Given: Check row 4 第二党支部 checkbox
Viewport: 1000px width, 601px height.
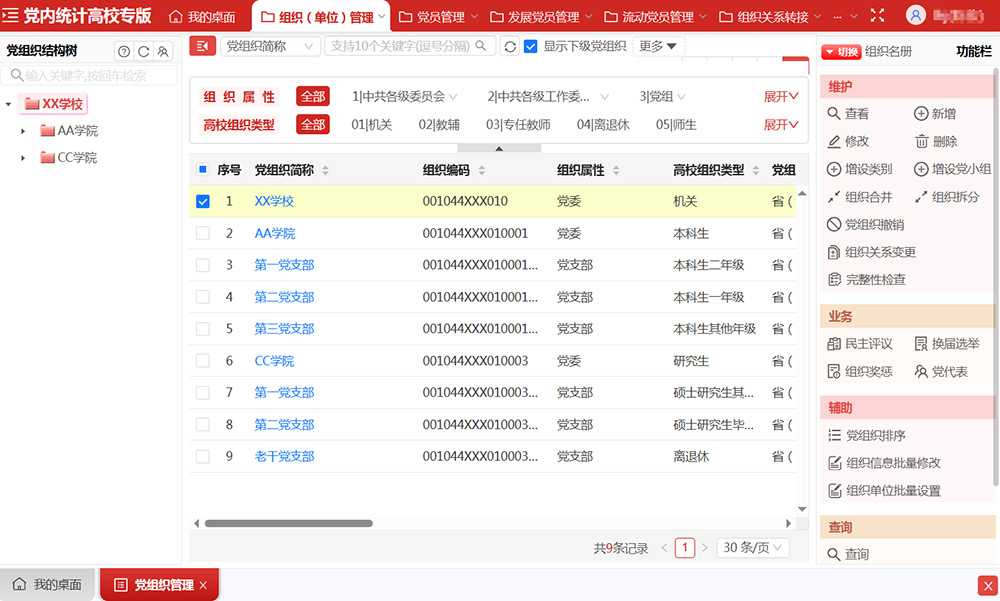Looking at the screenshot, I should pyautogui.click(x=203, y=297).
